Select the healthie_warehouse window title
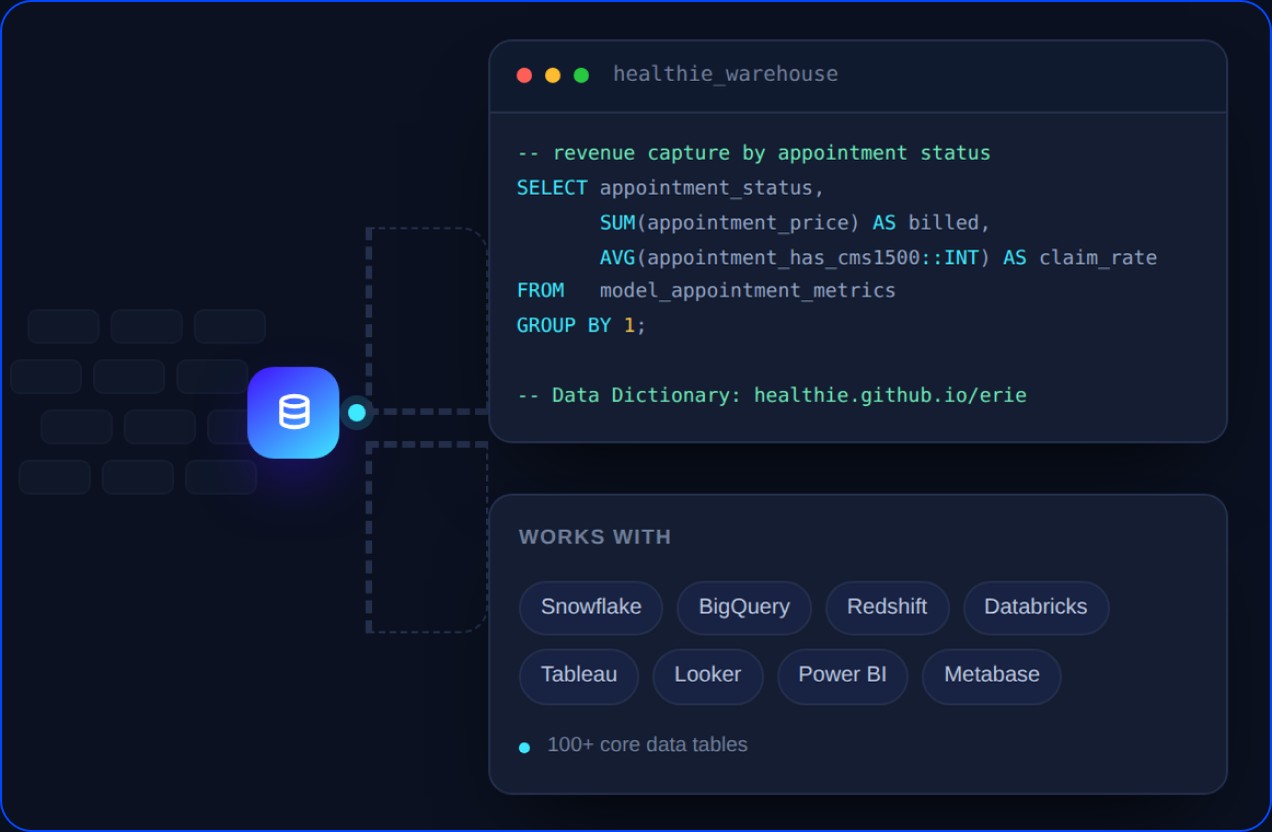Image resolution: width=1272 pixels, height=832 pixels. click(725, 74)
